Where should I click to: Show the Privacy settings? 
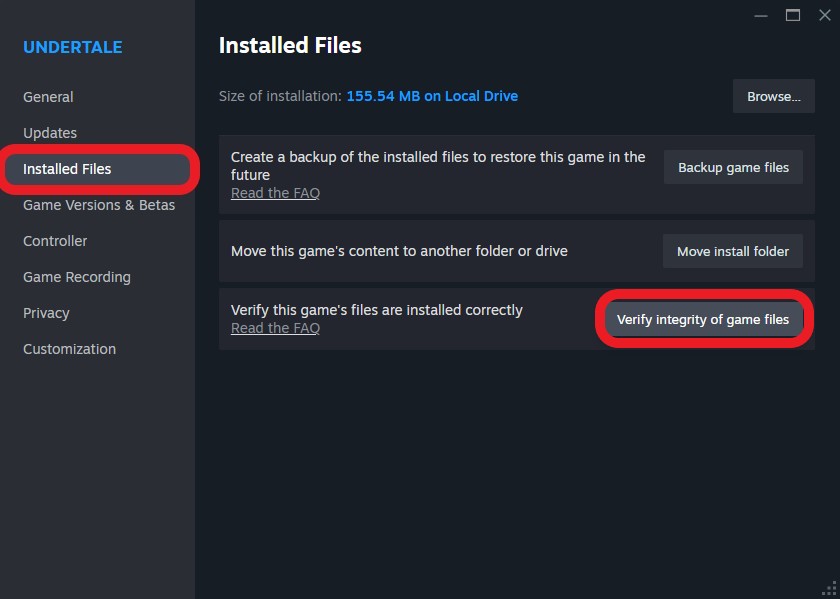point(46,313)
